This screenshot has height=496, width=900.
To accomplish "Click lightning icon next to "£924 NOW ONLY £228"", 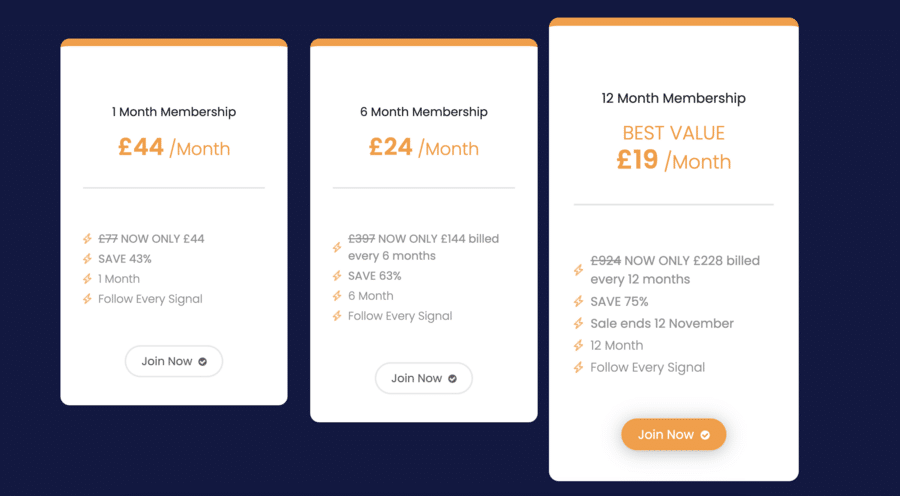I will [579, 270].
